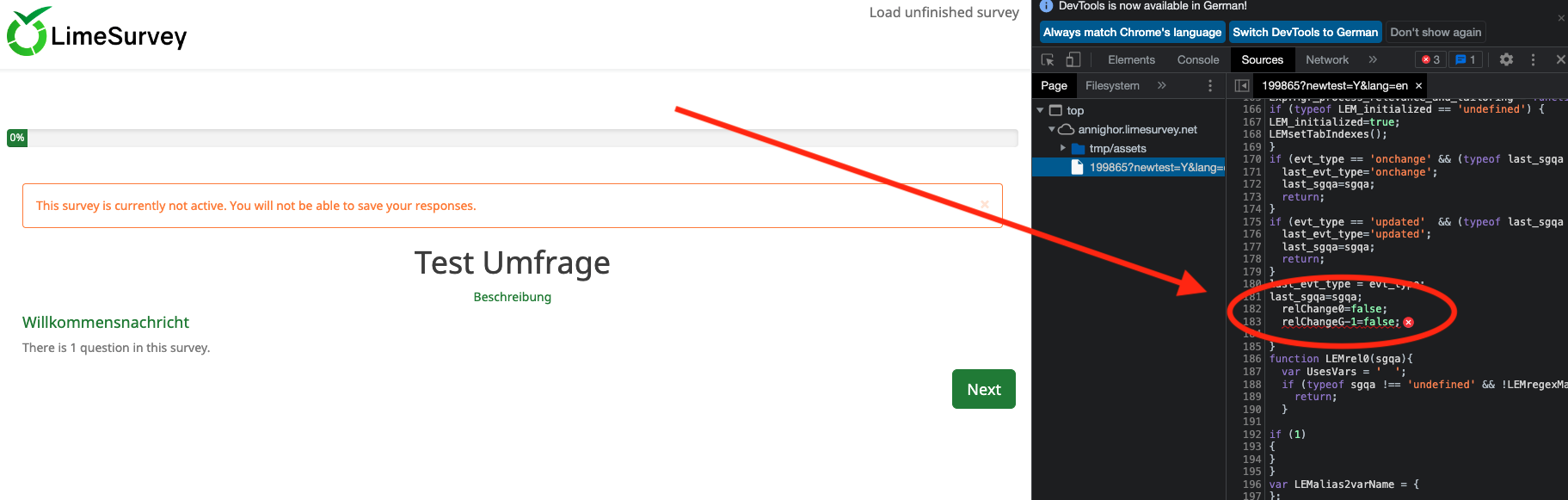The width and height of the screenshot is (1568, 500).
Task: Collapse the top frame tree node
Action: tap(1041, 110)
